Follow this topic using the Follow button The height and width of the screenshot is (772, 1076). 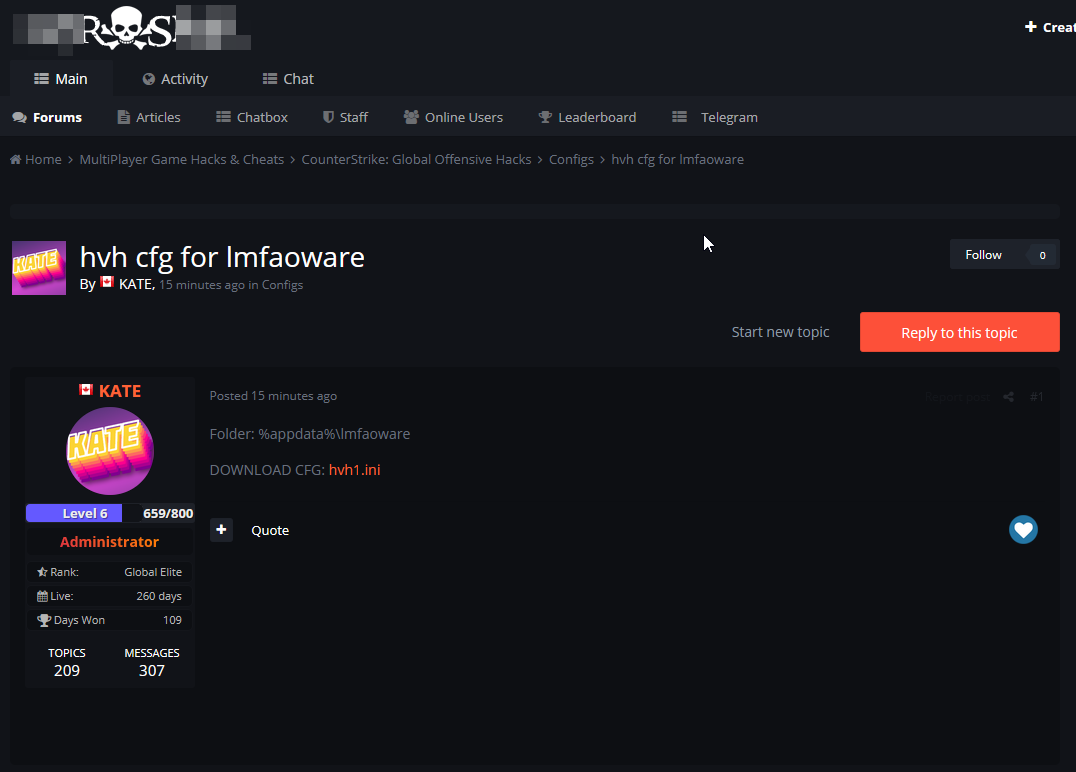pyautogui.click(x=983, y=255)
